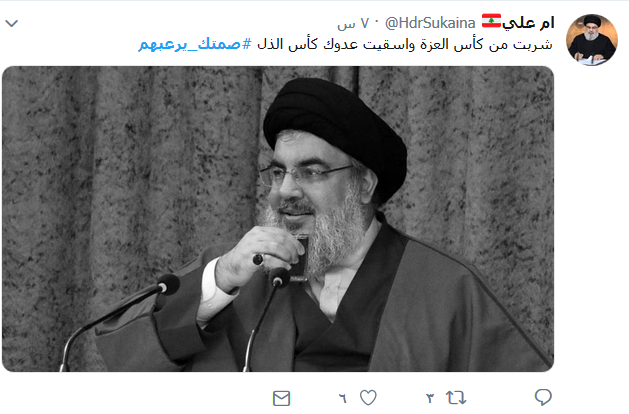Click the tweet text starting with شربت
The image size is (629, 414).
tap(405, 44)
